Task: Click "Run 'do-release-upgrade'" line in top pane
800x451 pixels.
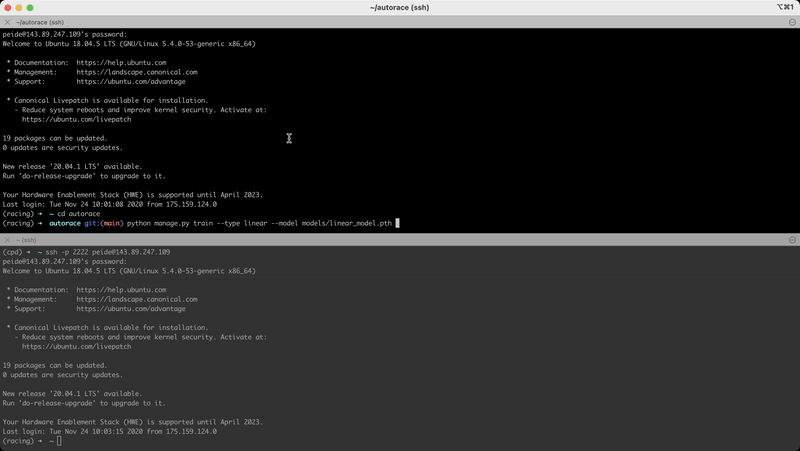Action: tap(84, 176)
